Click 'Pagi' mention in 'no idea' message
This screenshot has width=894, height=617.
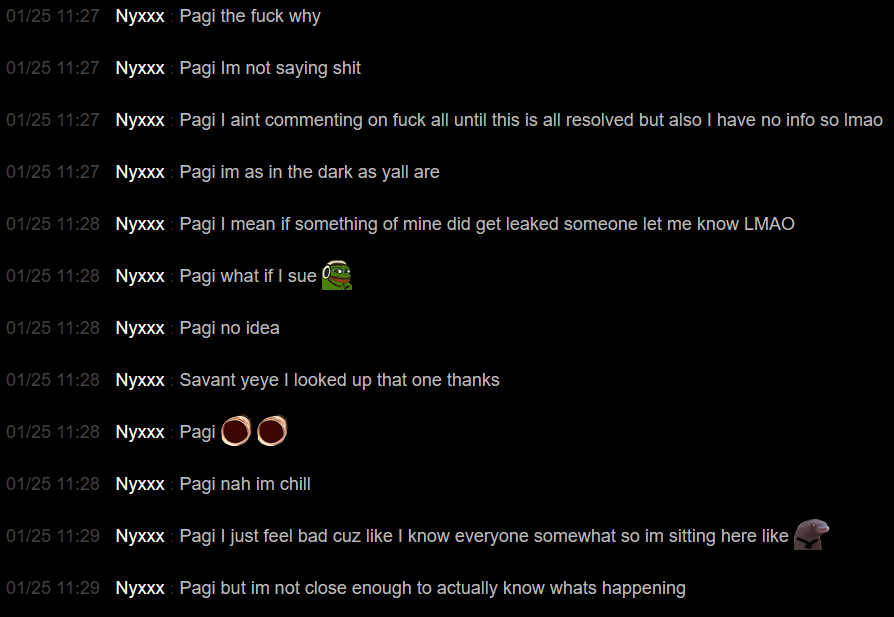click(x=197, y=328)
